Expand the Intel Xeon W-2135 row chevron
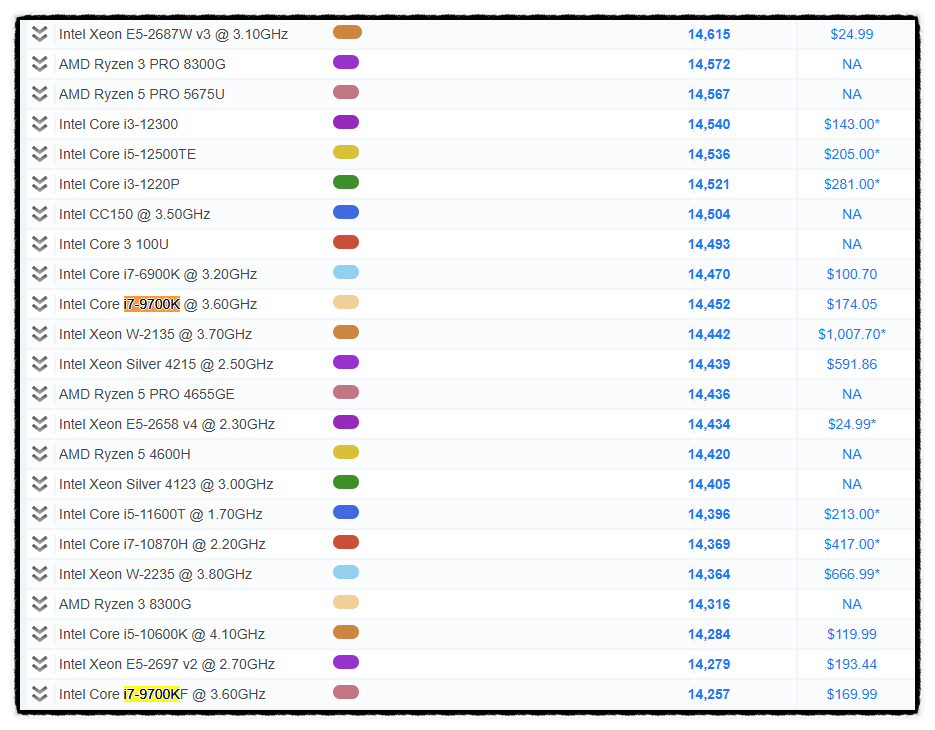 (x=39, y=334)
